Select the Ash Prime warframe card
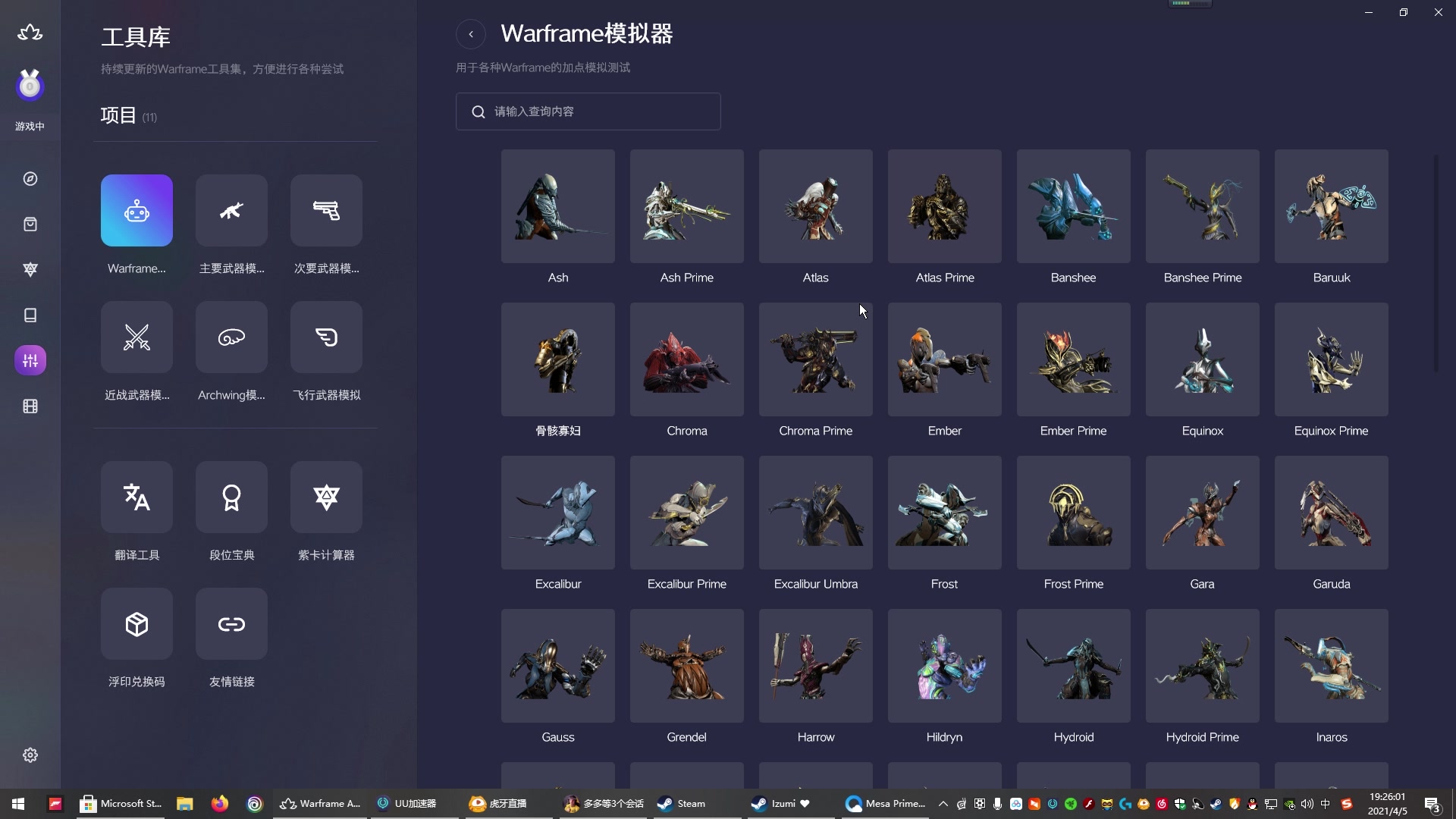 point(687,206)
